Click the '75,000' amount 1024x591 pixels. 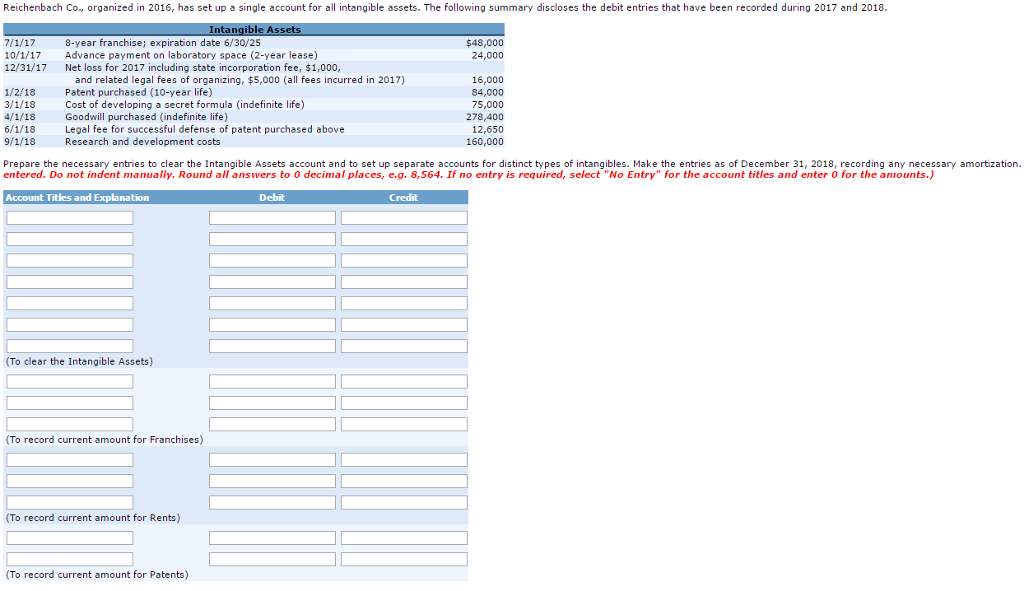point(487,104)
